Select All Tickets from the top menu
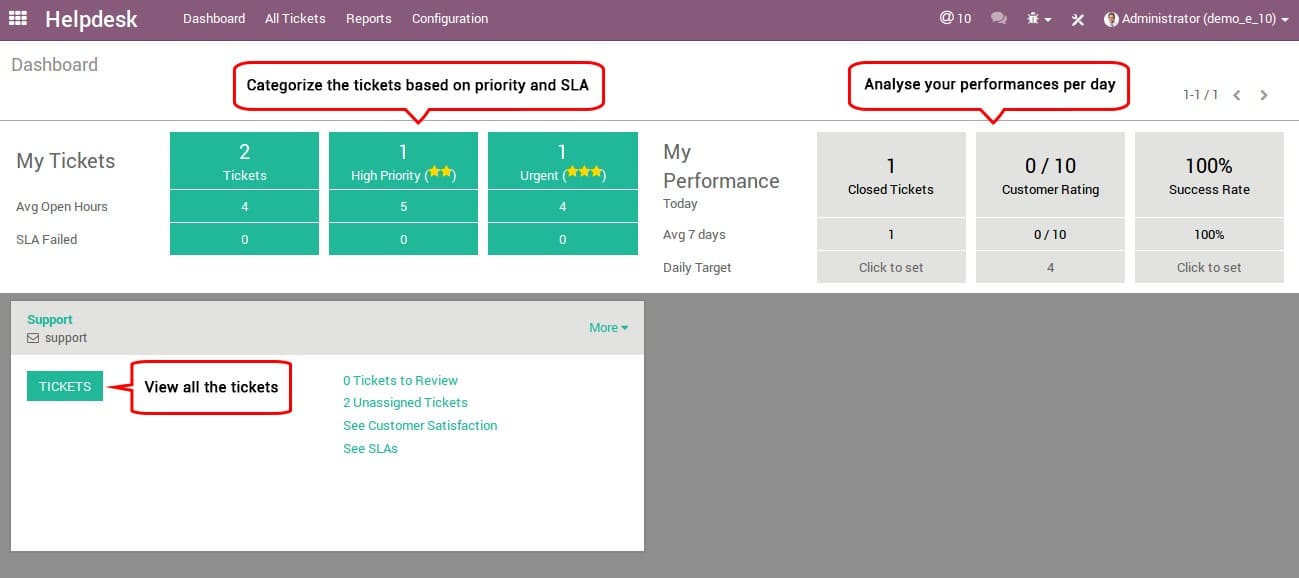 coord(295,18)
